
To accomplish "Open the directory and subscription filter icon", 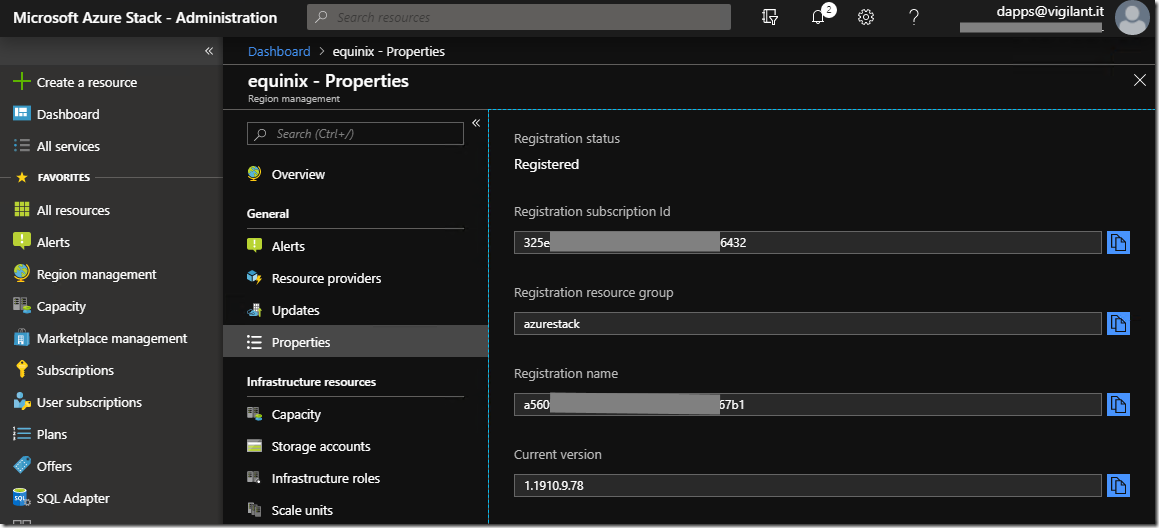I will pos(769,18).
